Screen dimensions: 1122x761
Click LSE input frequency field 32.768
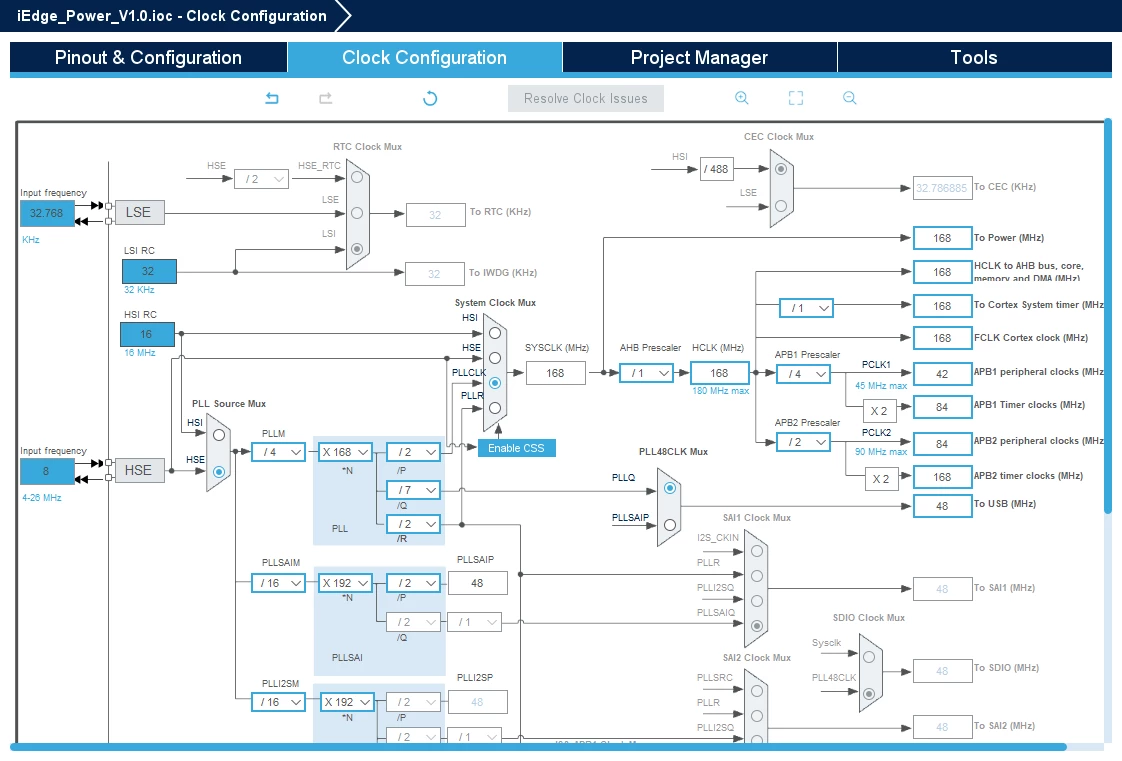tap(47, 214)
